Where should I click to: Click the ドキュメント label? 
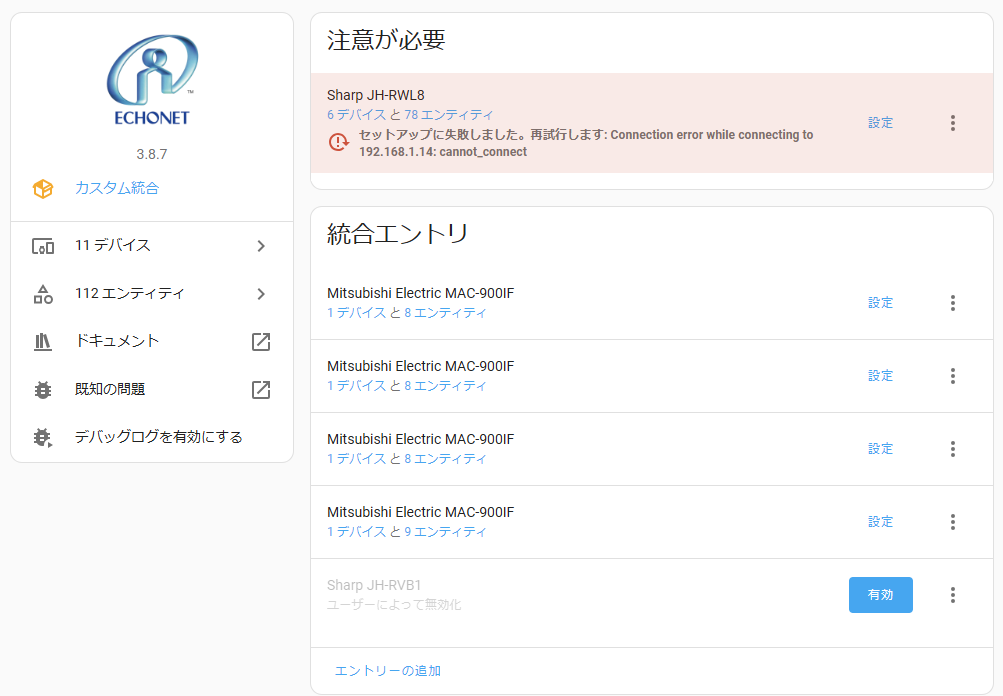click(x=116, y=341)
